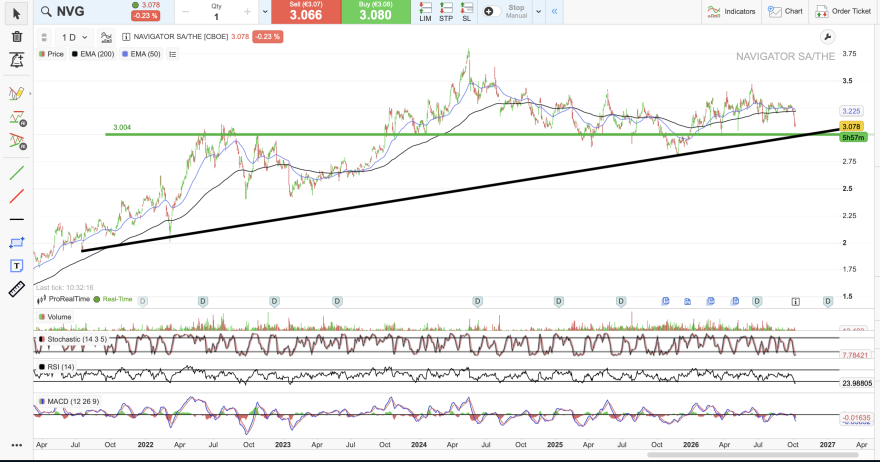Image resolution: width=880 pixels, height=462 pixels.
Task: Click the Stochastic value 7.78421
Action: coord(855,355)
